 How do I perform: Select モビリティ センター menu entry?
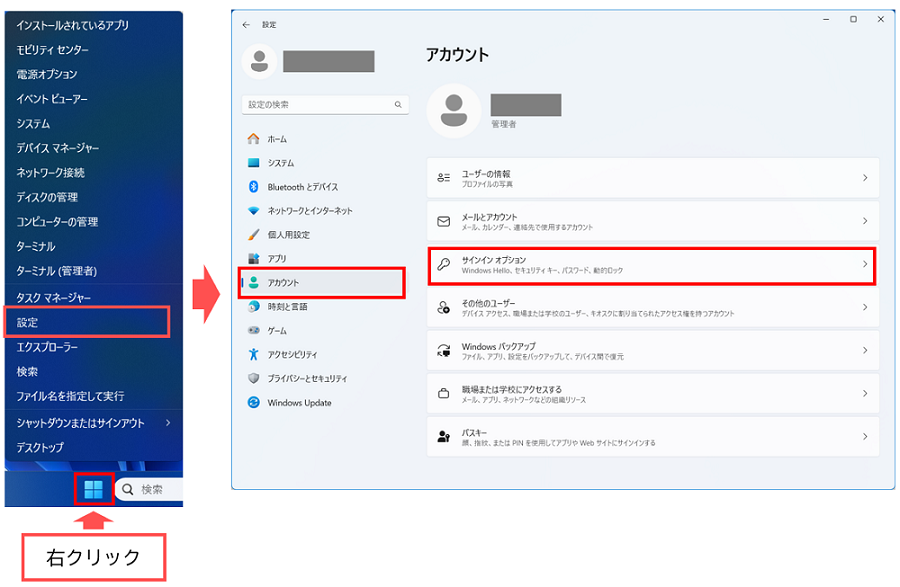pos(52,50)
